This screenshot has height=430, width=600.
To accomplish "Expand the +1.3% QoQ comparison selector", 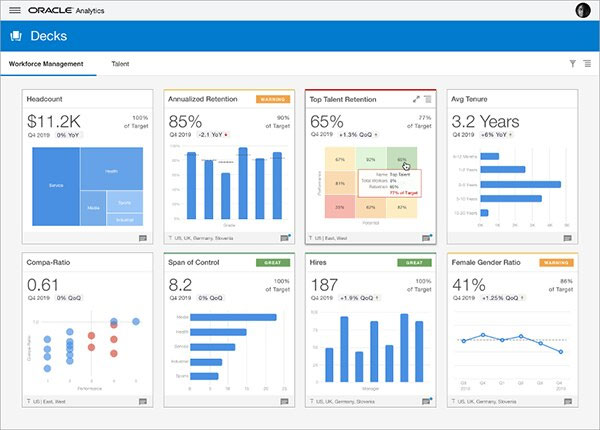I will point(357,133).
